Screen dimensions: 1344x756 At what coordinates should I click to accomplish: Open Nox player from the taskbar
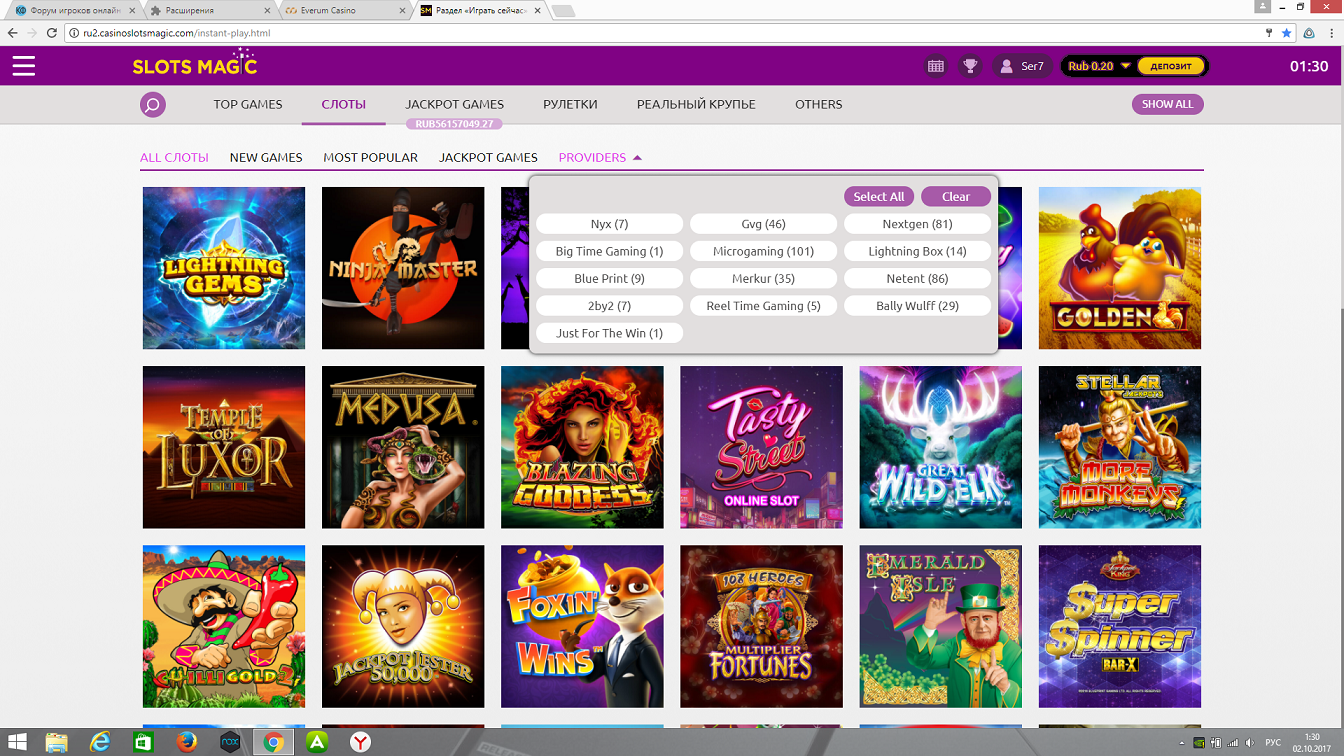[230, 742]
